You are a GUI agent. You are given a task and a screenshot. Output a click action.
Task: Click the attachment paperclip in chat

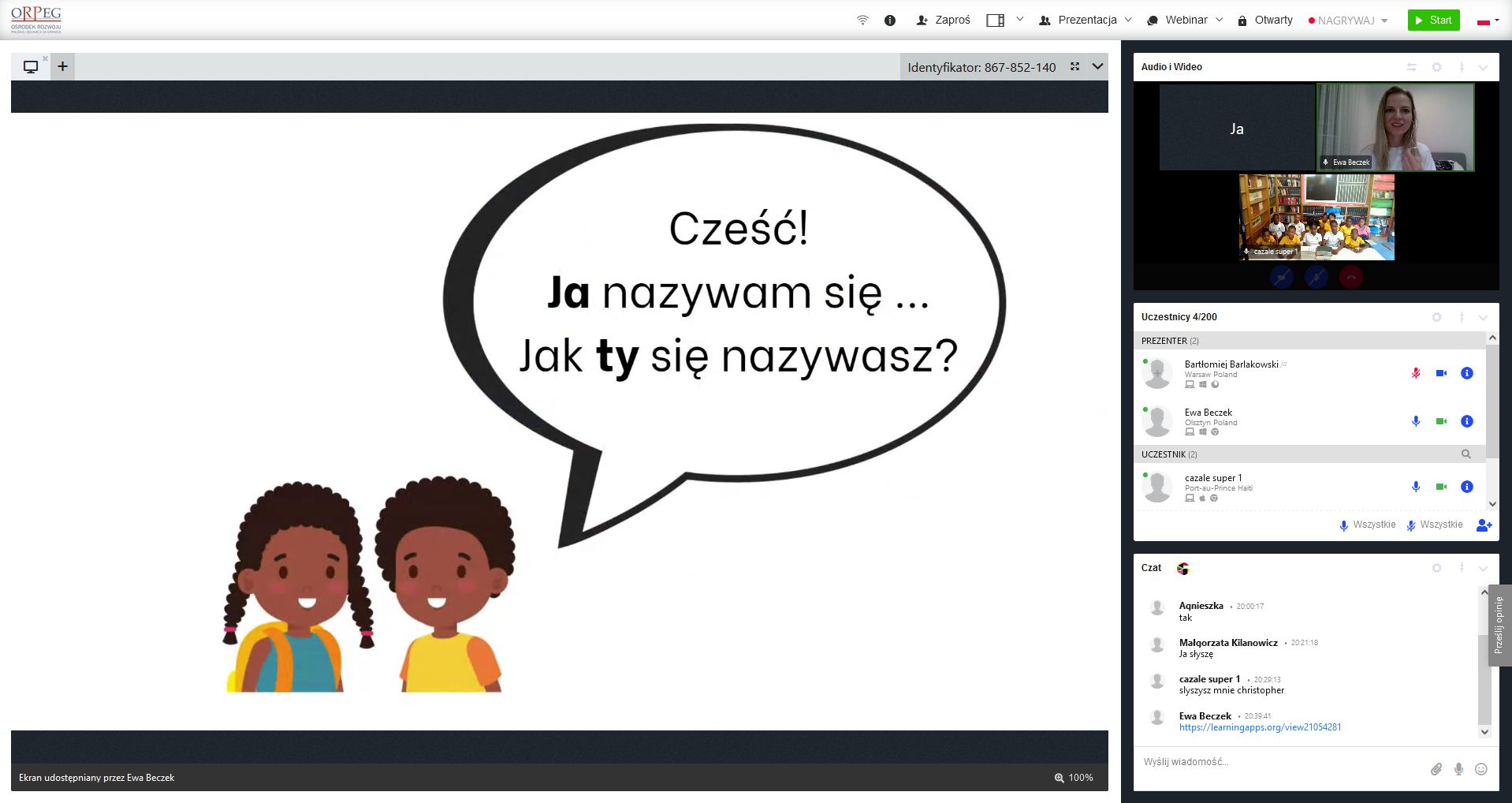pos(1436,769)
